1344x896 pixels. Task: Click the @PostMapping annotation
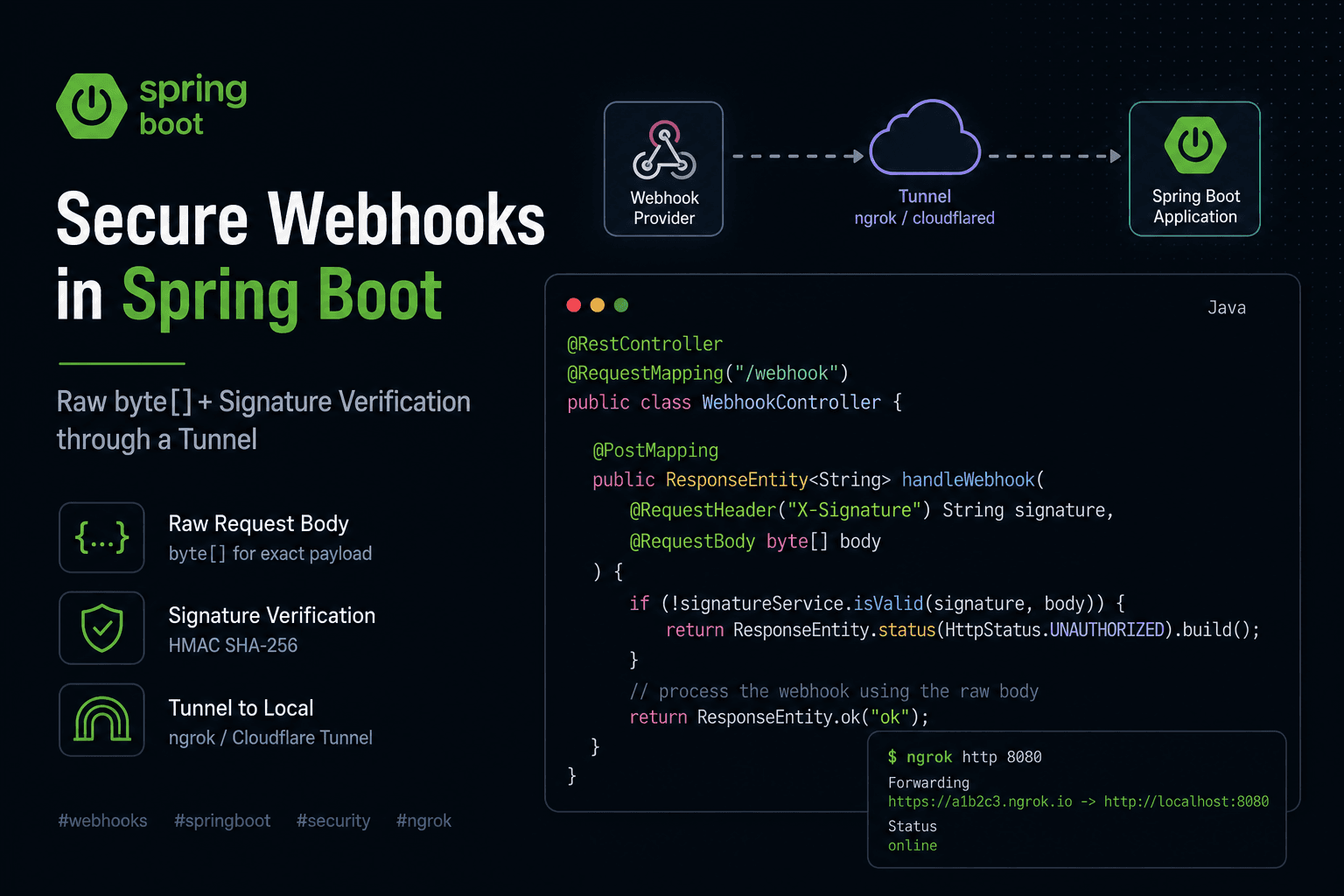click(x=655, y=451)
